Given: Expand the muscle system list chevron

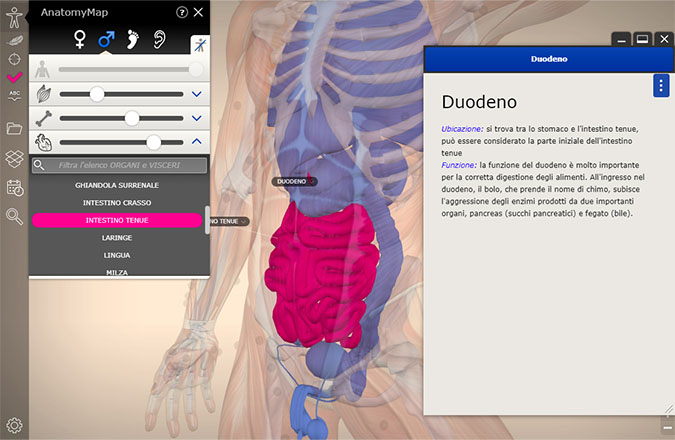Looking at the screenshot, I should tap(197, 94).
